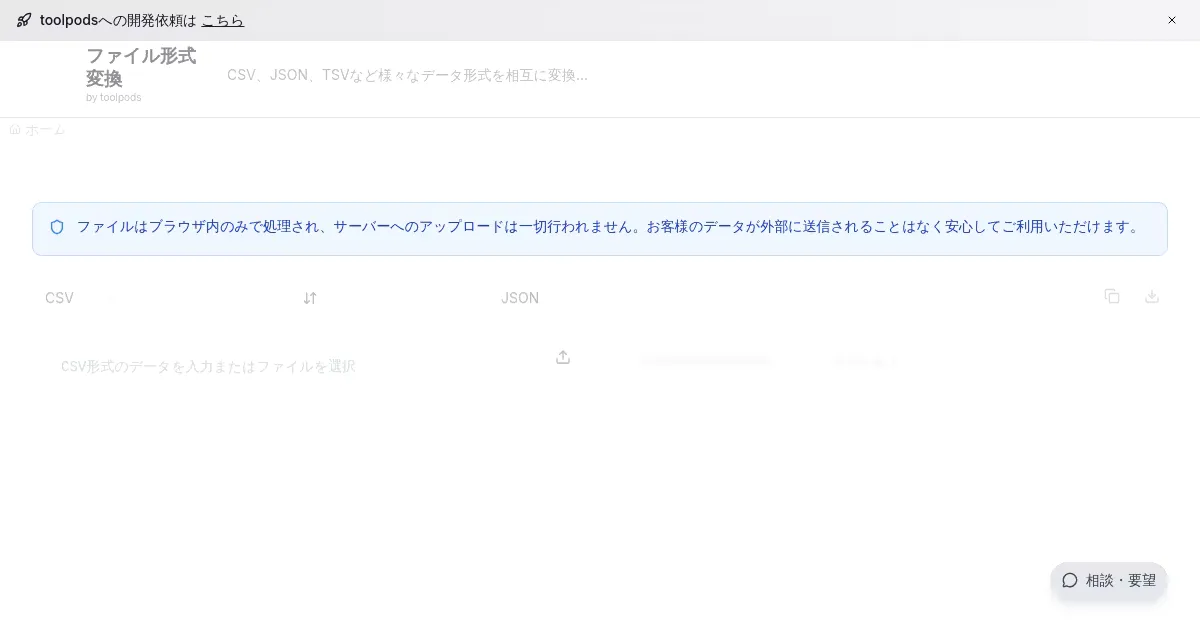The height and width of the screenshot is (630, 1200).
Task: Click the home icon in breadcrumb
Action: tap(15, 130)
